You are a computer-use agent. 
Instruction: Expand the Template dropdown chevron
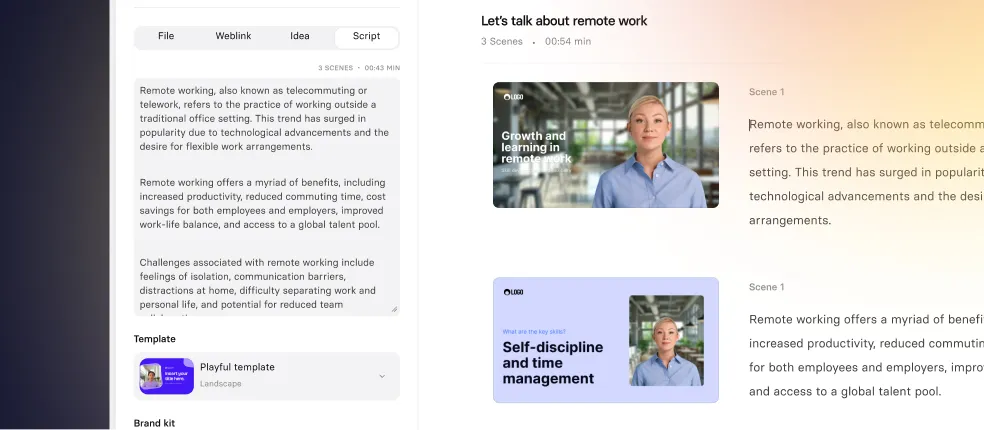pos(381,376)
